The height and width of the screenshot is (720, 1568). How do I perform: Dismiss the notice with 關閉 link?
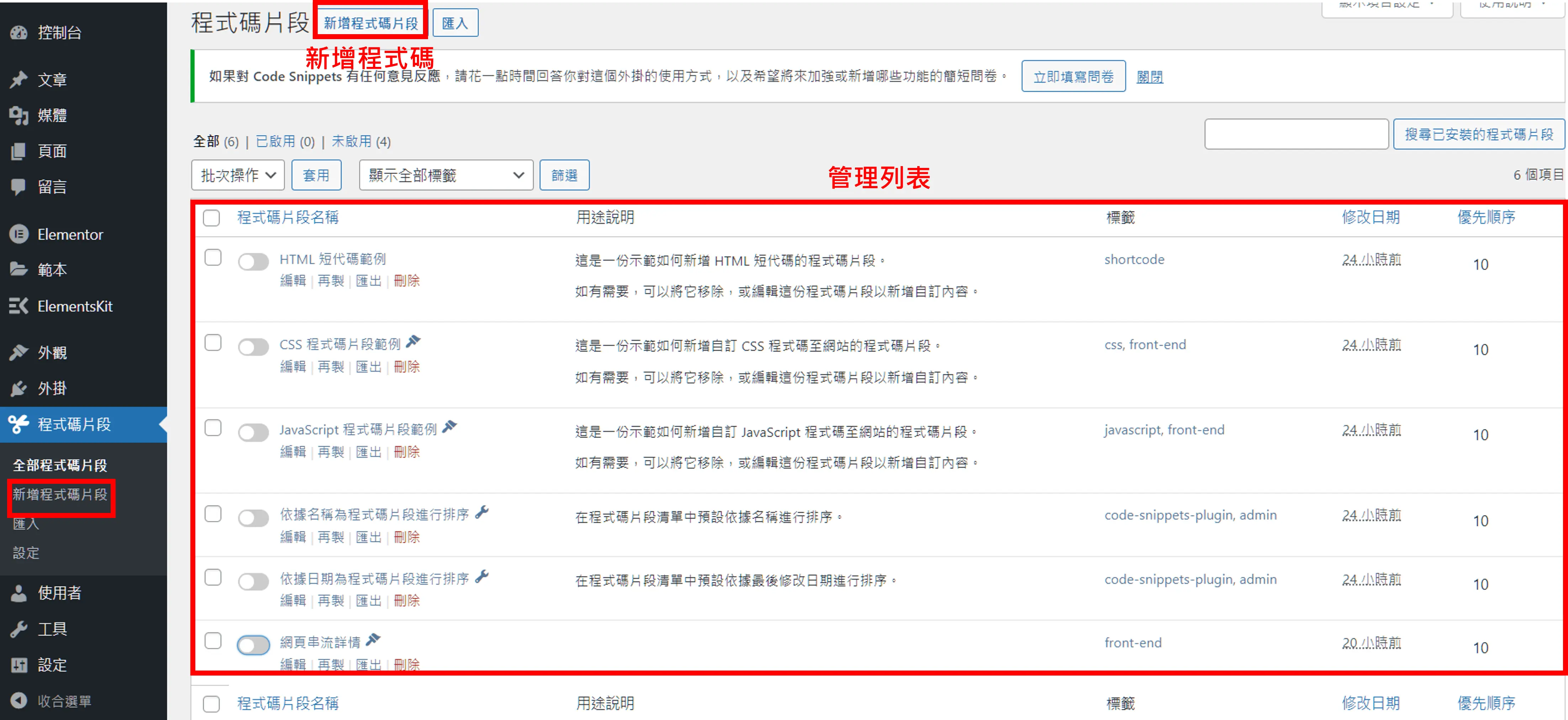(1149, 77)
